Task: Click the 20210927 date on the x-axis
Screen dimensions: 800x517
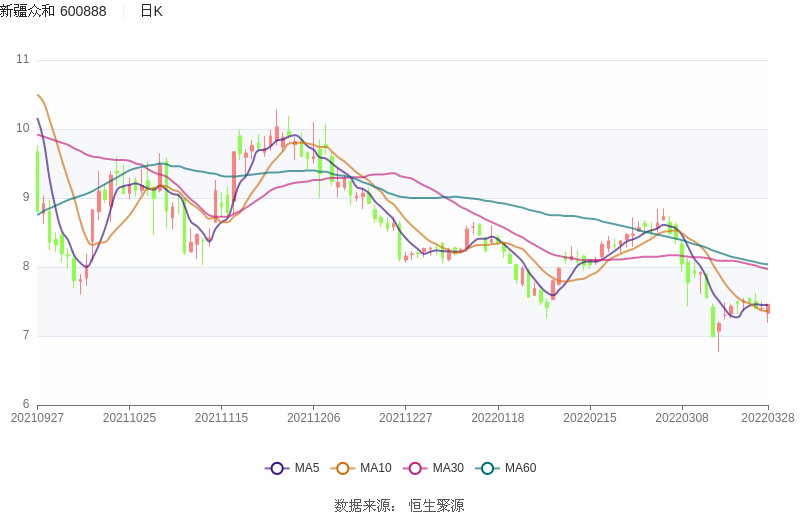Action: click(x=37, y=418)
